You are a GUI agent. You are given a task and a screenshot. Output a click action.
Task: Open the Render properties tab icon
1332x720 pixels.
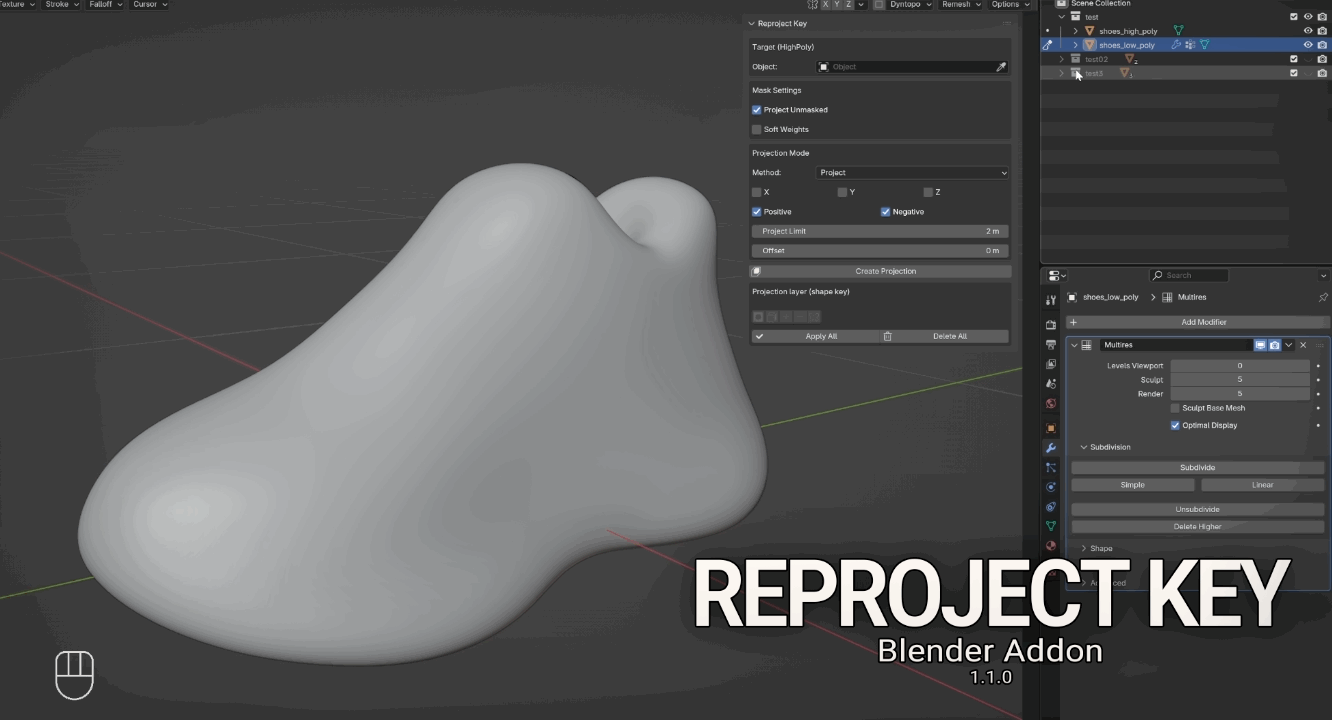(1051, 325)
